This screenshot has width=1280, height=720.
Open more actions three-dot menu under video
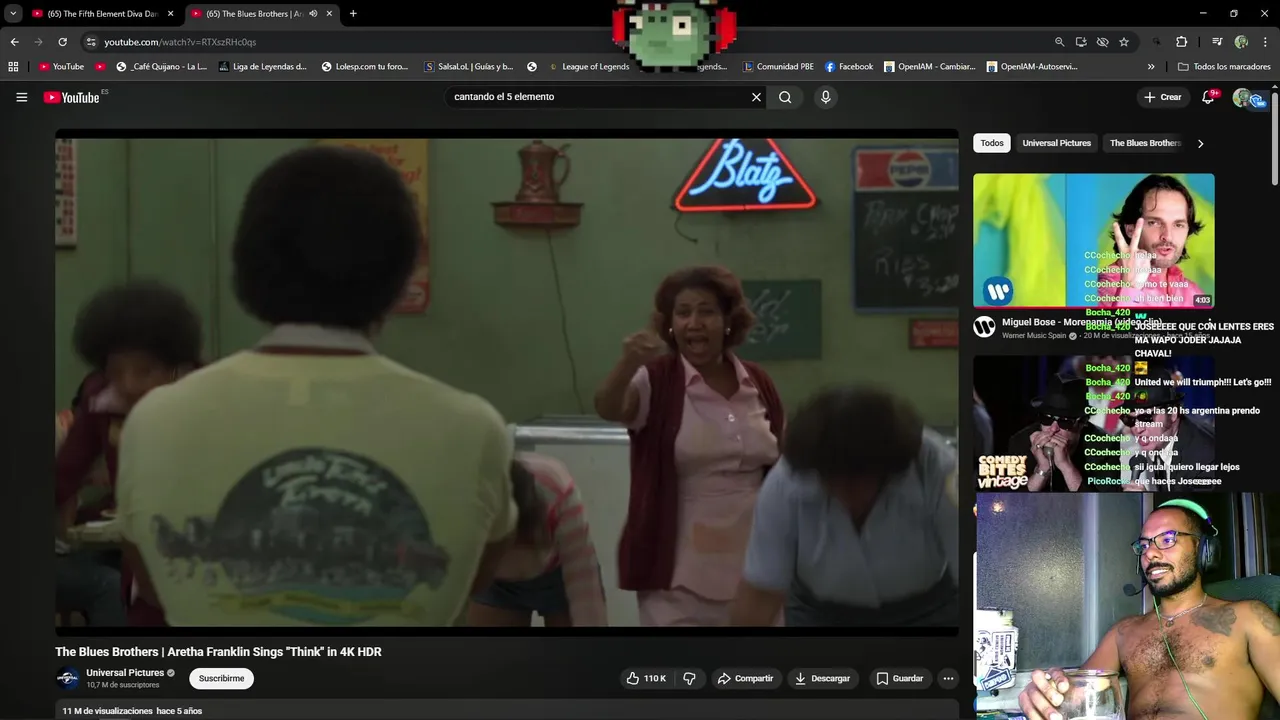(948, 678)
